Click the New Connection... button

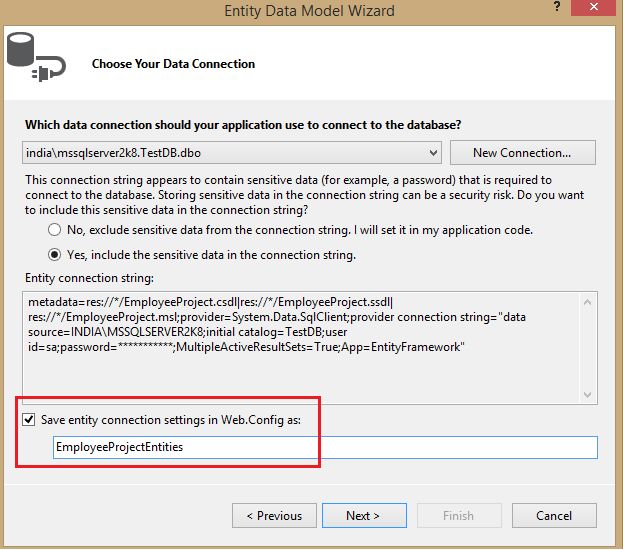coord(522,153)
